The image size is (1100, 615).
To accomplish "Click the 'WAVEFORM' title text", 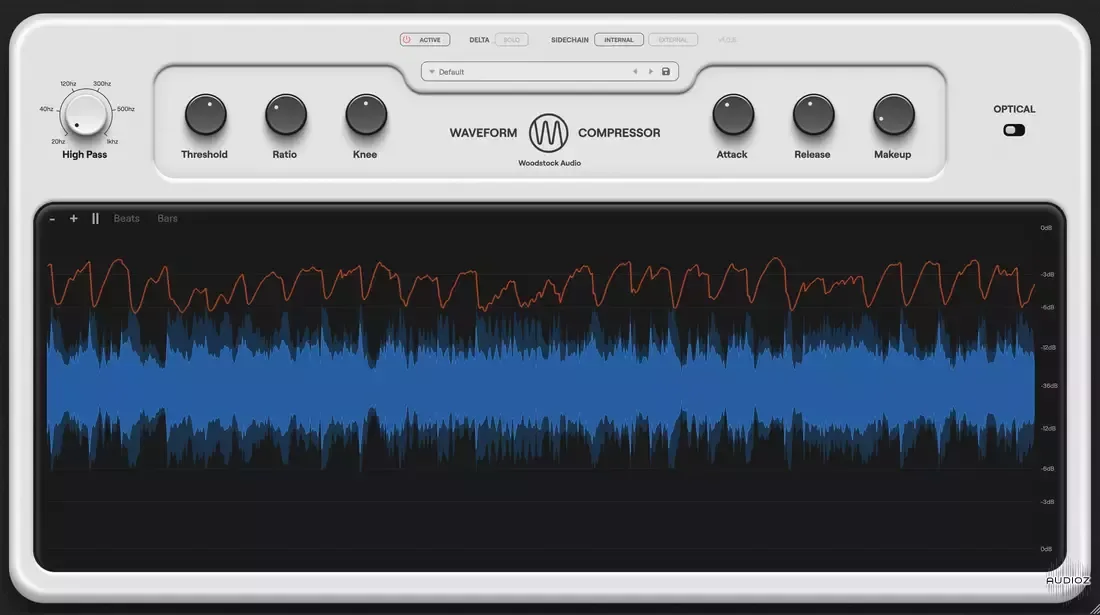I will [483, 133].
